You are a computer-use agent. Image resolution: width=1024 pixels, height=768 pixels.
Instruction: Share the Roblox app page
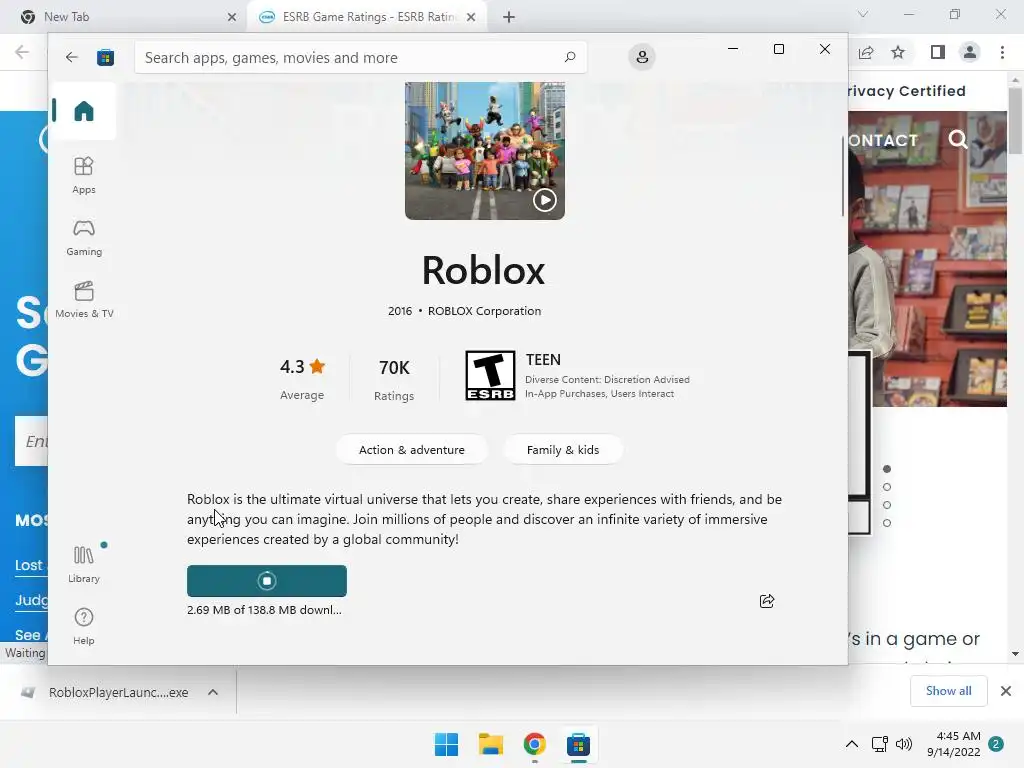(767, 601)
